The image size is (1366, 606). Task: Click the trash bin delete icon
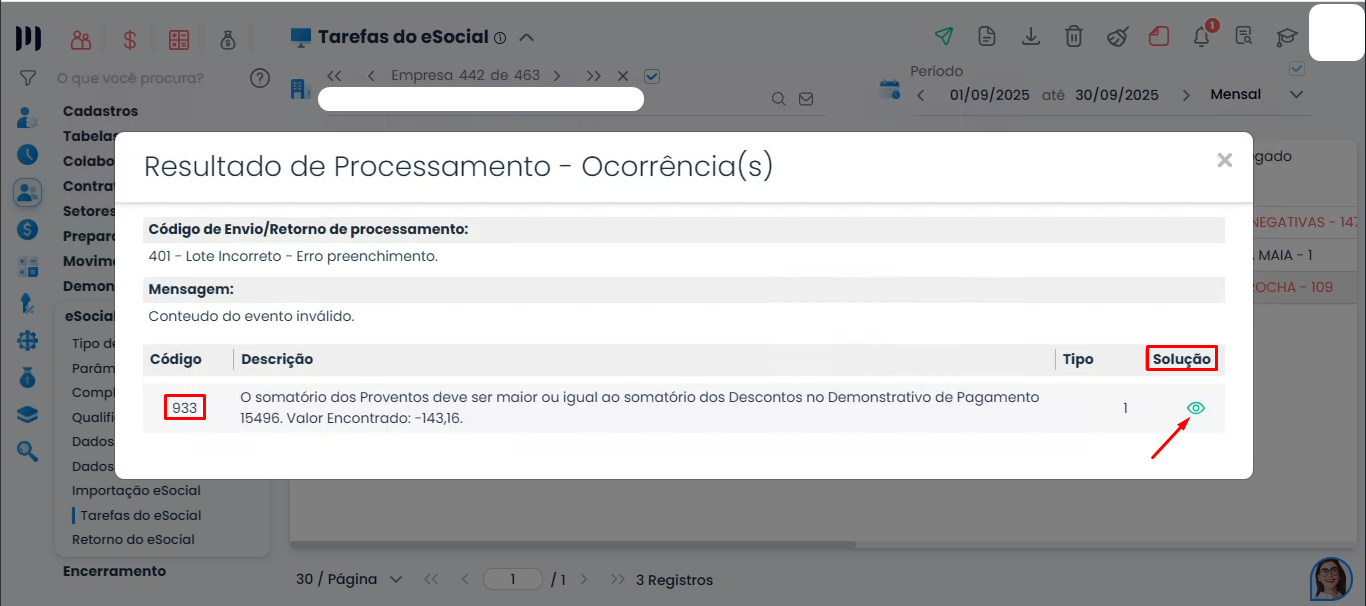(1073, 37)
